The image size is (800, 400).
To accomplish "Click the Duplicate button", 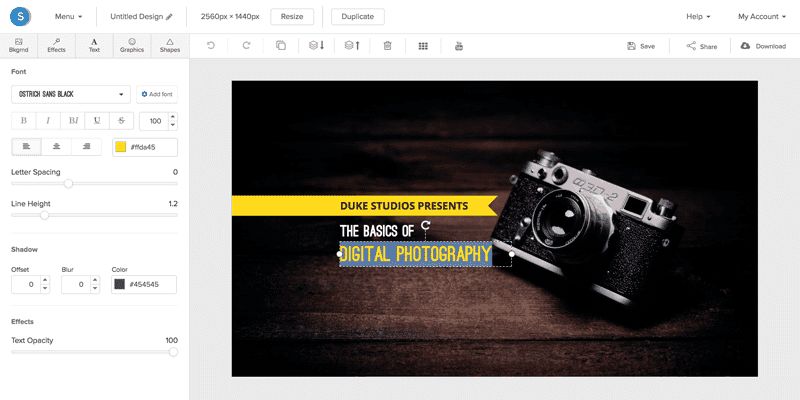I will (358, 16).
